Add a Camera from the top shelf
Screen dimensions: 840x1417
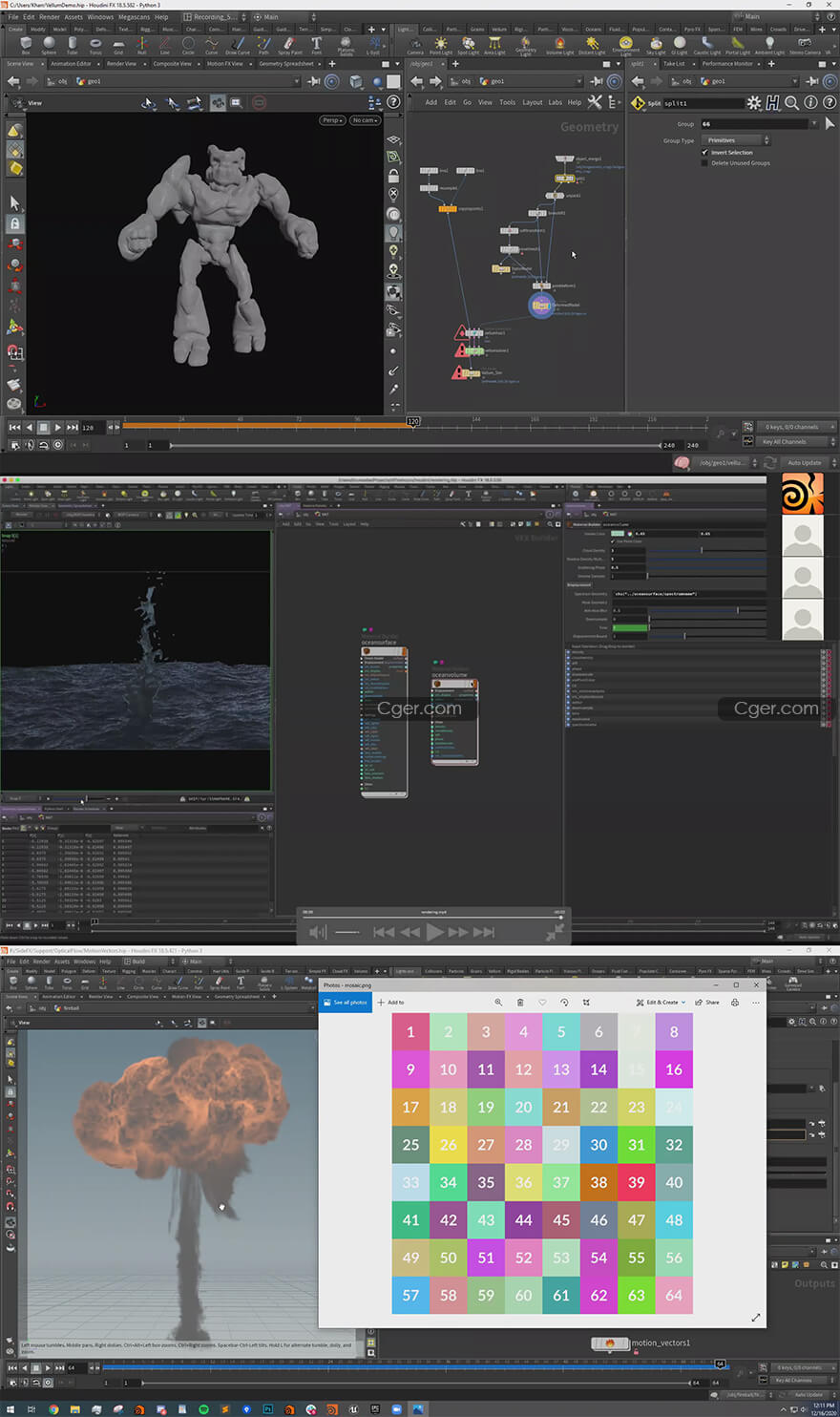(415, 45)
